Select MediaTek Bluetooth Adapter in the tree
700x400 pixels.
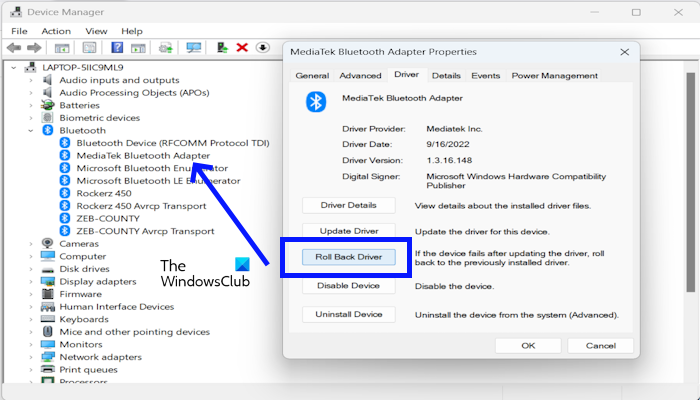(x=143, y=155)
